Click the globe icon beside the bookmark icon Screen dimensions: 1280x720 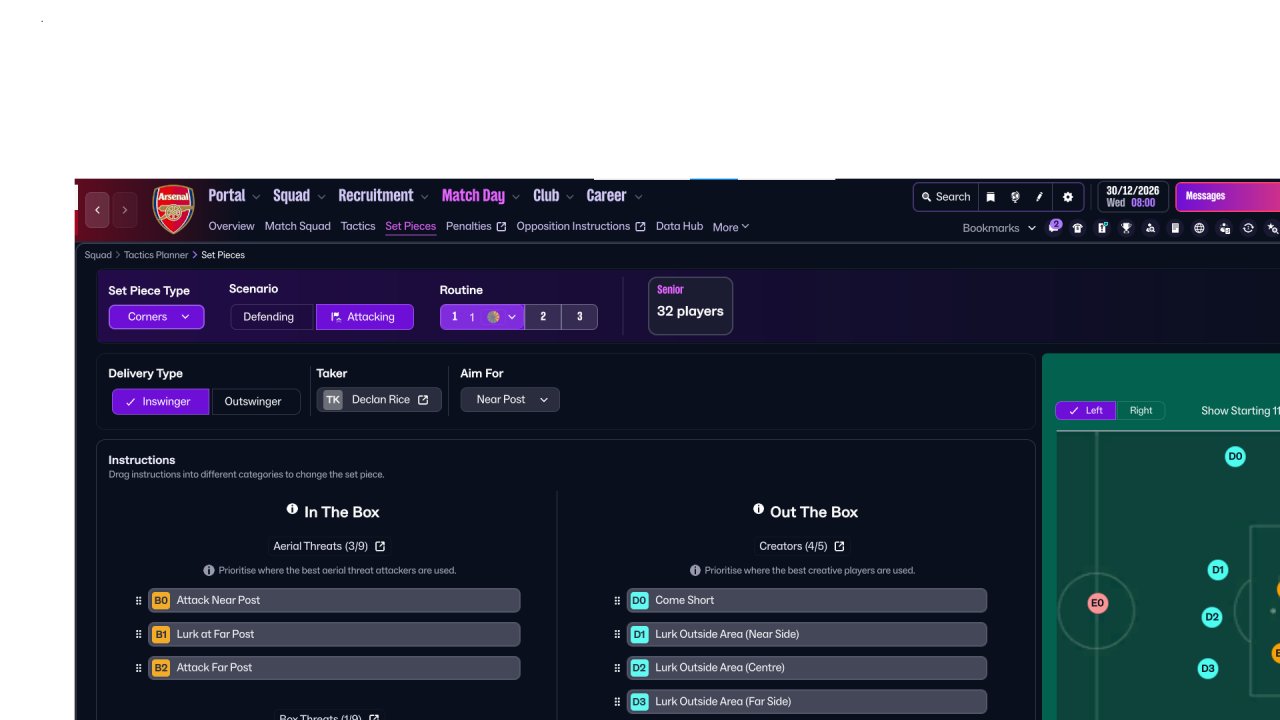pyautogui.click(x=1015, y=197)
